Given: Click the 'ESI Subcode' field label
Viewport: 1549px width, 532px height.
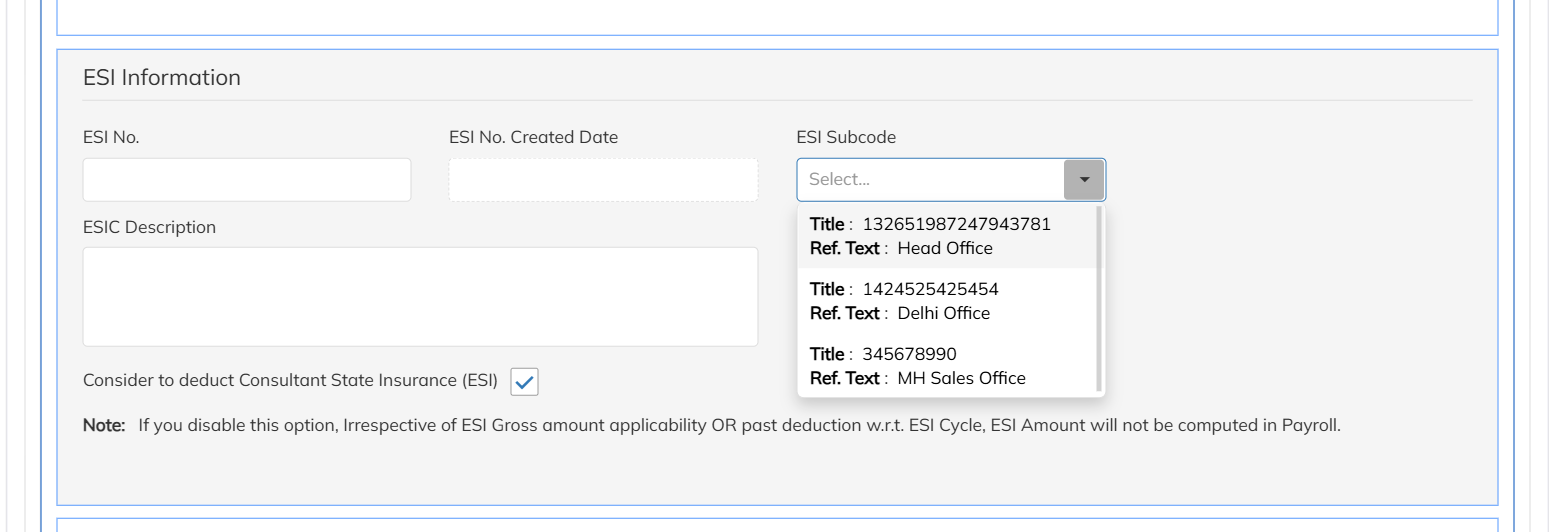Looking at the screenshot, I should (x=846, y=137).
